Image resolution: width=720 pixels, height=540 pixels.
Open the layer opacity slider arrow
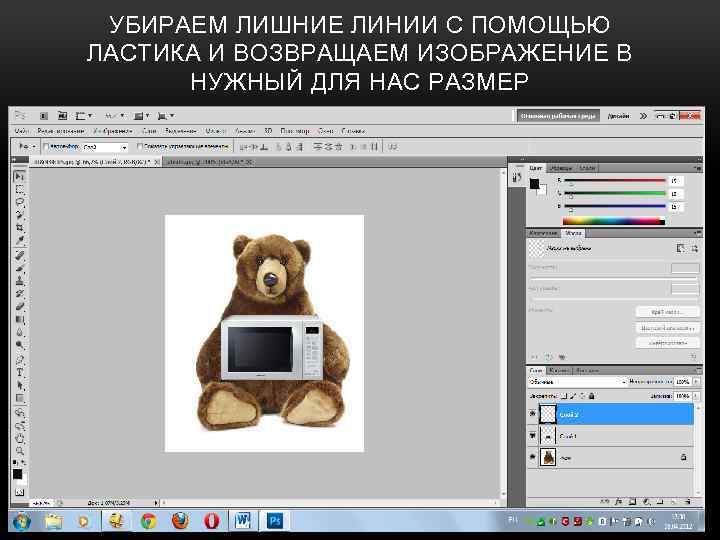coord(697,382)
